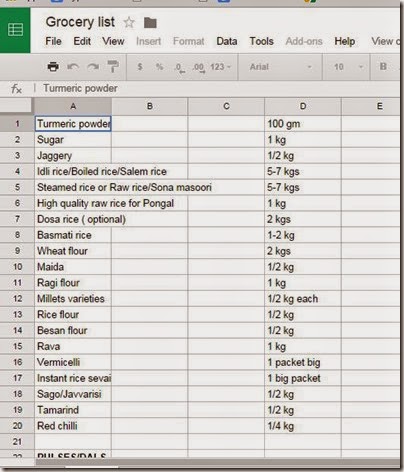
Task: Click the Grocery list title
Action: [80, 22]
